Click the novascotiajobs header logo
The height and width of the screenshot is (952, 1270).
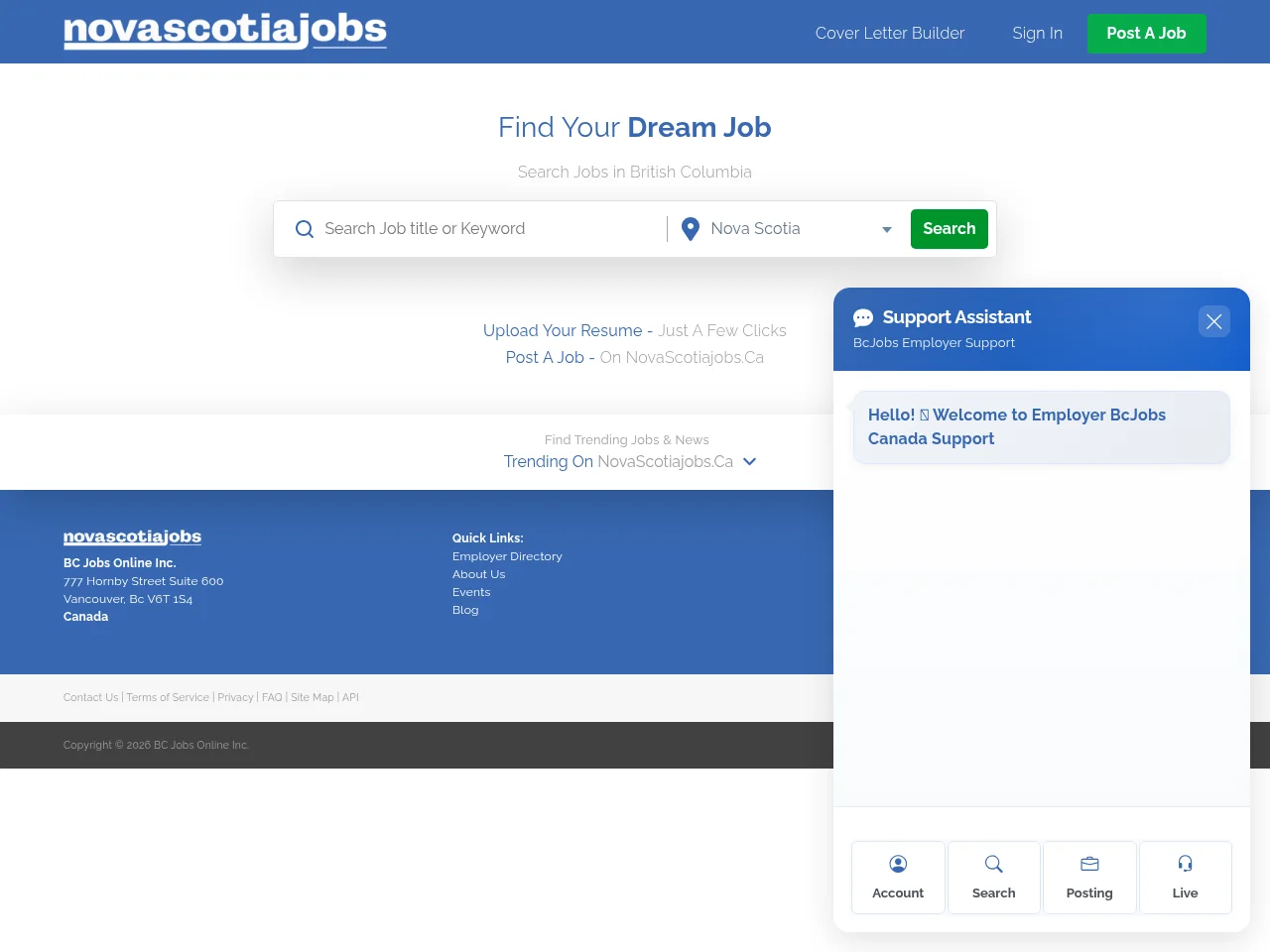(x=225, y=31)
